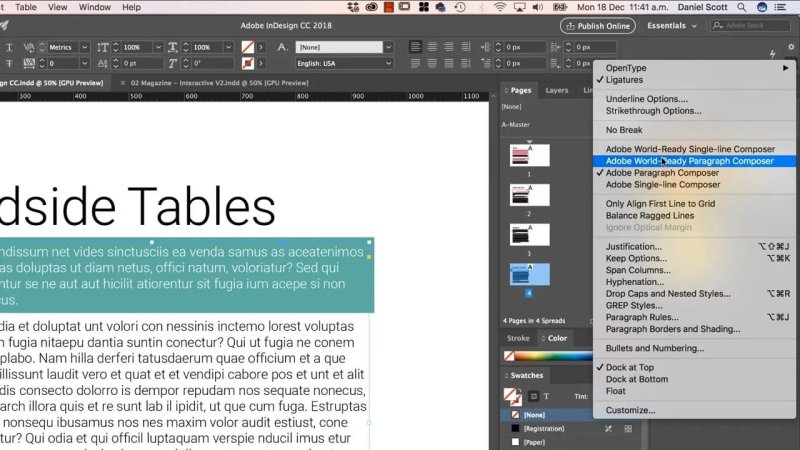
Task: Select Dock at Top option
Action: point(694,367)
